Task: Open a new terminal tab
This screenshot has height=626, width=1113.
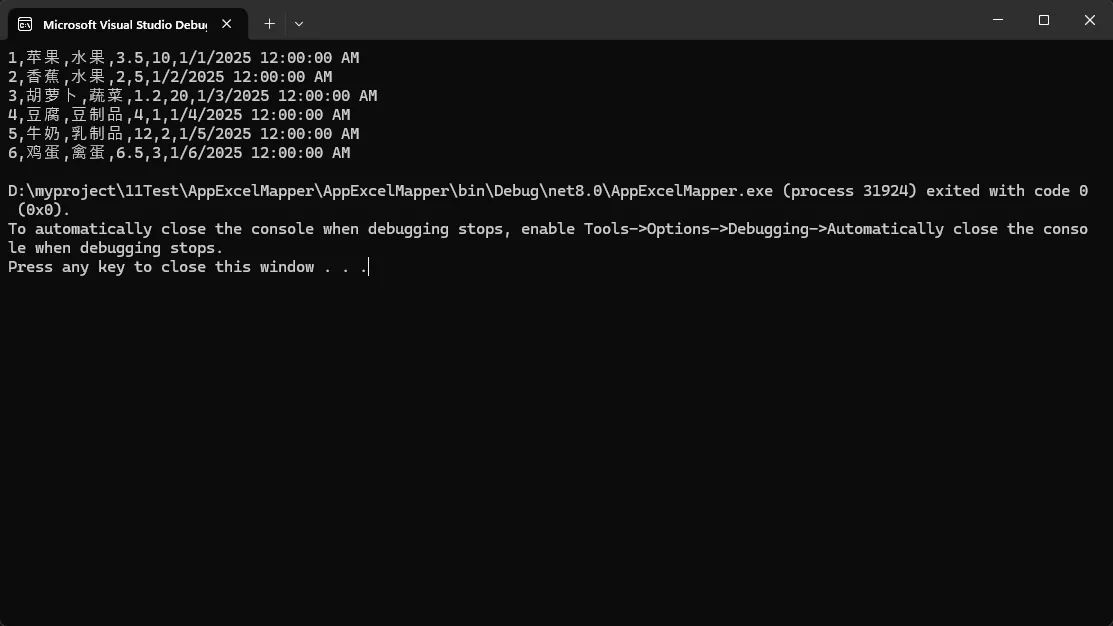Action: [x=269, y=23]
